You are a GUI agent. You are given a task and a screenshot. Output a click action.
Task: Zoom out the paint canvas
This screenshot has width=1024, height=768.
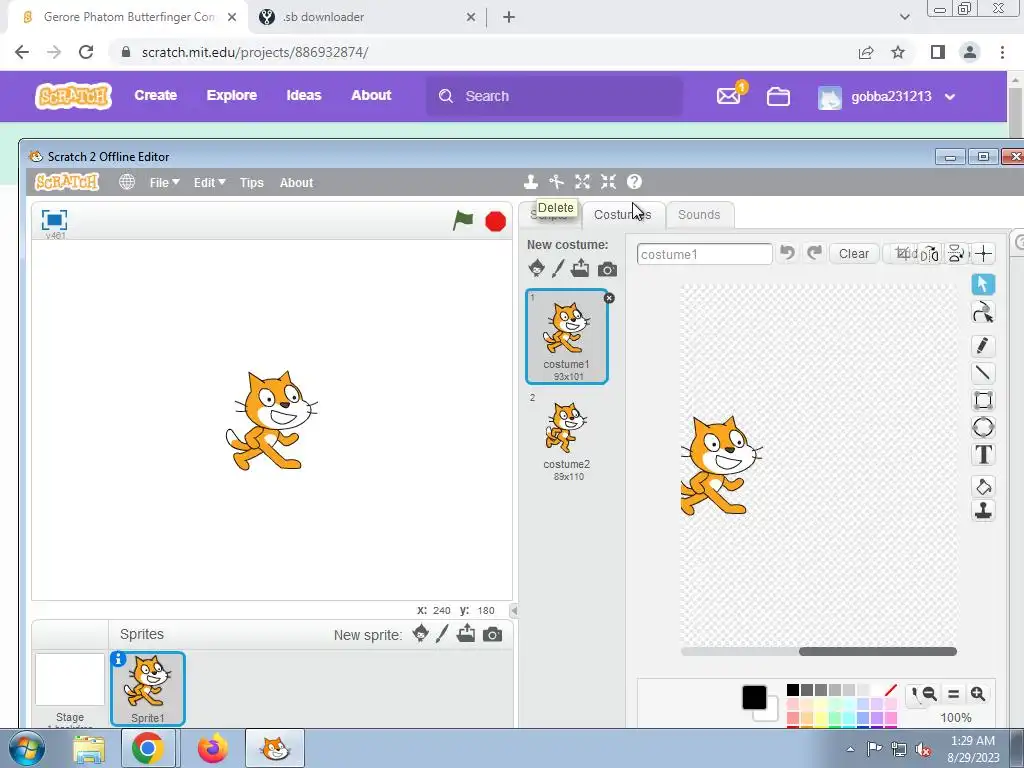click(x=929, y=694)
